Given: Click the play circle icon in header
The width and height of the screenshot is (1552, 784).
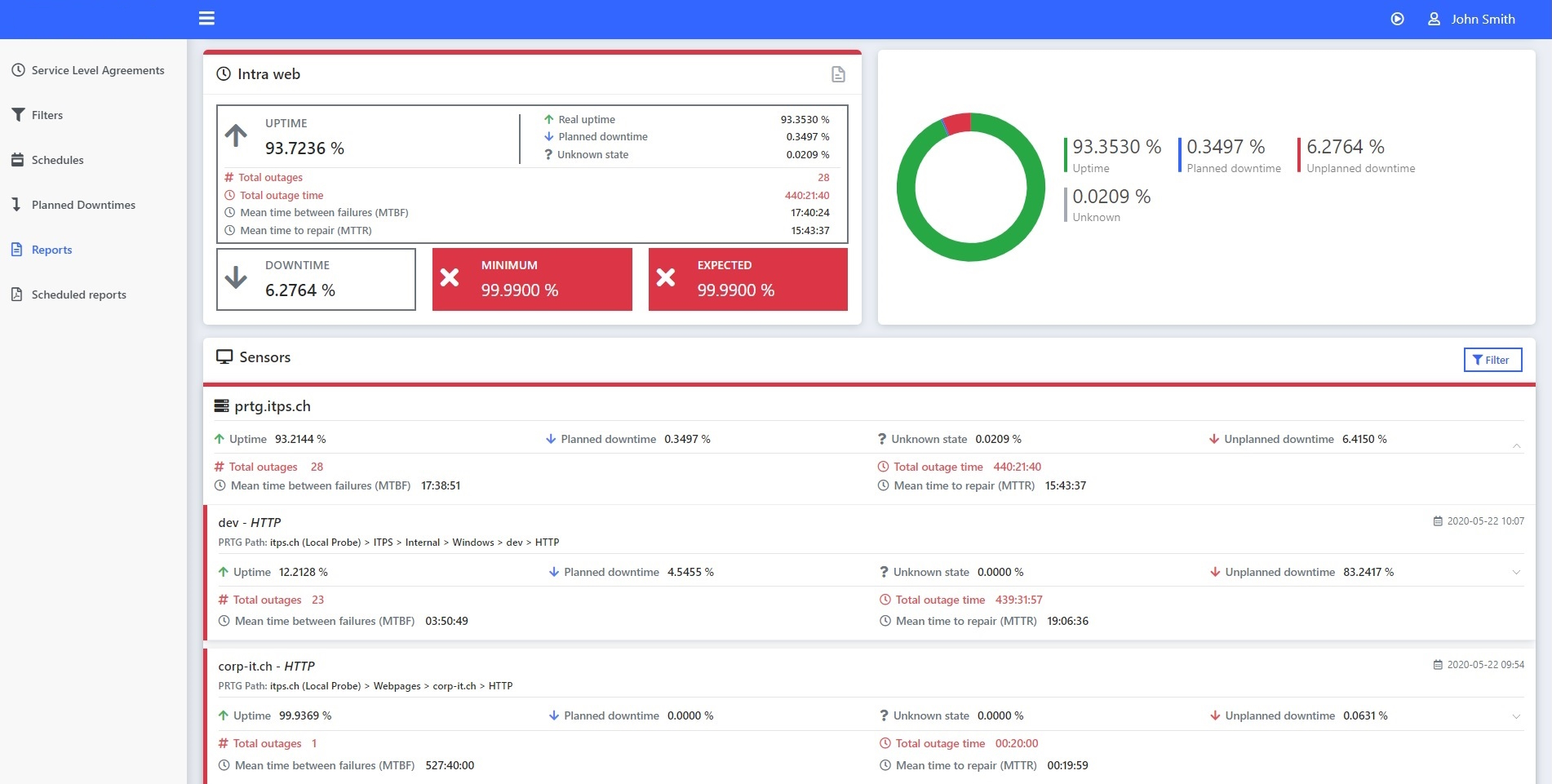Looking at the screenshot, I should point(1397,19).
